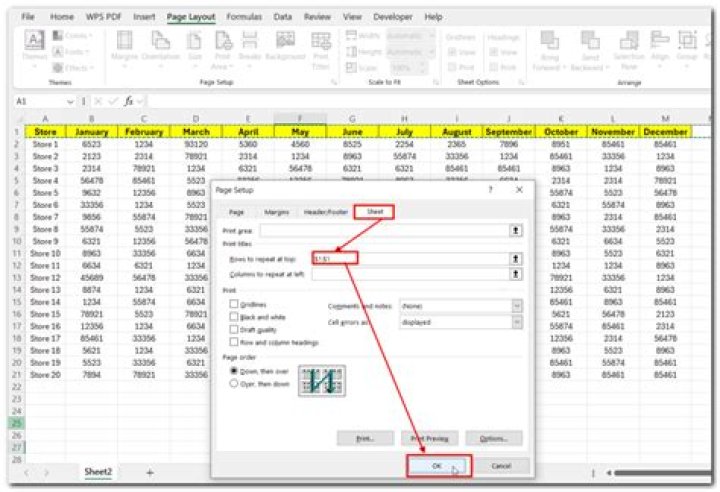
Task: Select the Store 20 cell
Action: coord(45,375)
